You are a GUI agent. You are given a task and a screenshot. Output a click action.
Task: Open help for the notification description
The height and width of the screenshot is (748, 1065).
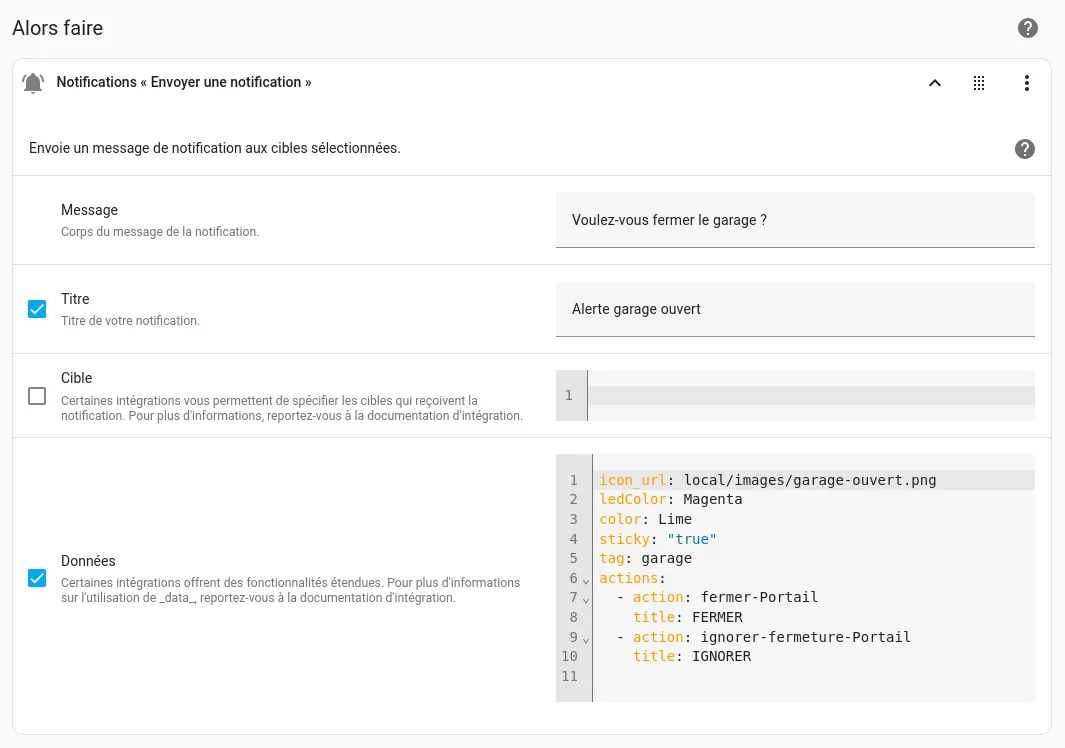(x=1024, y=149)
